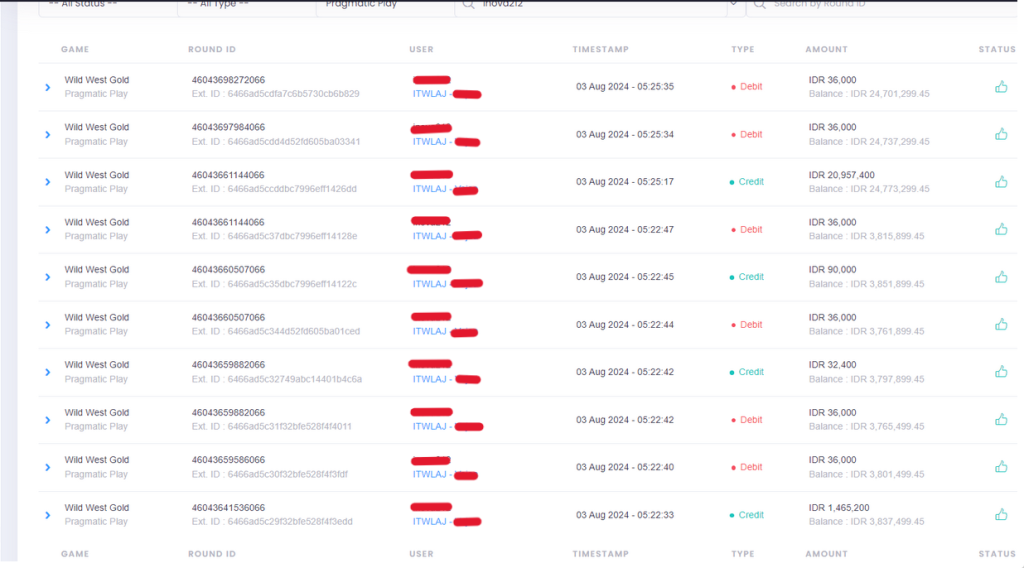Expand row for round 46043697984066
This screenshot has width=1024, height=568.
47,135
